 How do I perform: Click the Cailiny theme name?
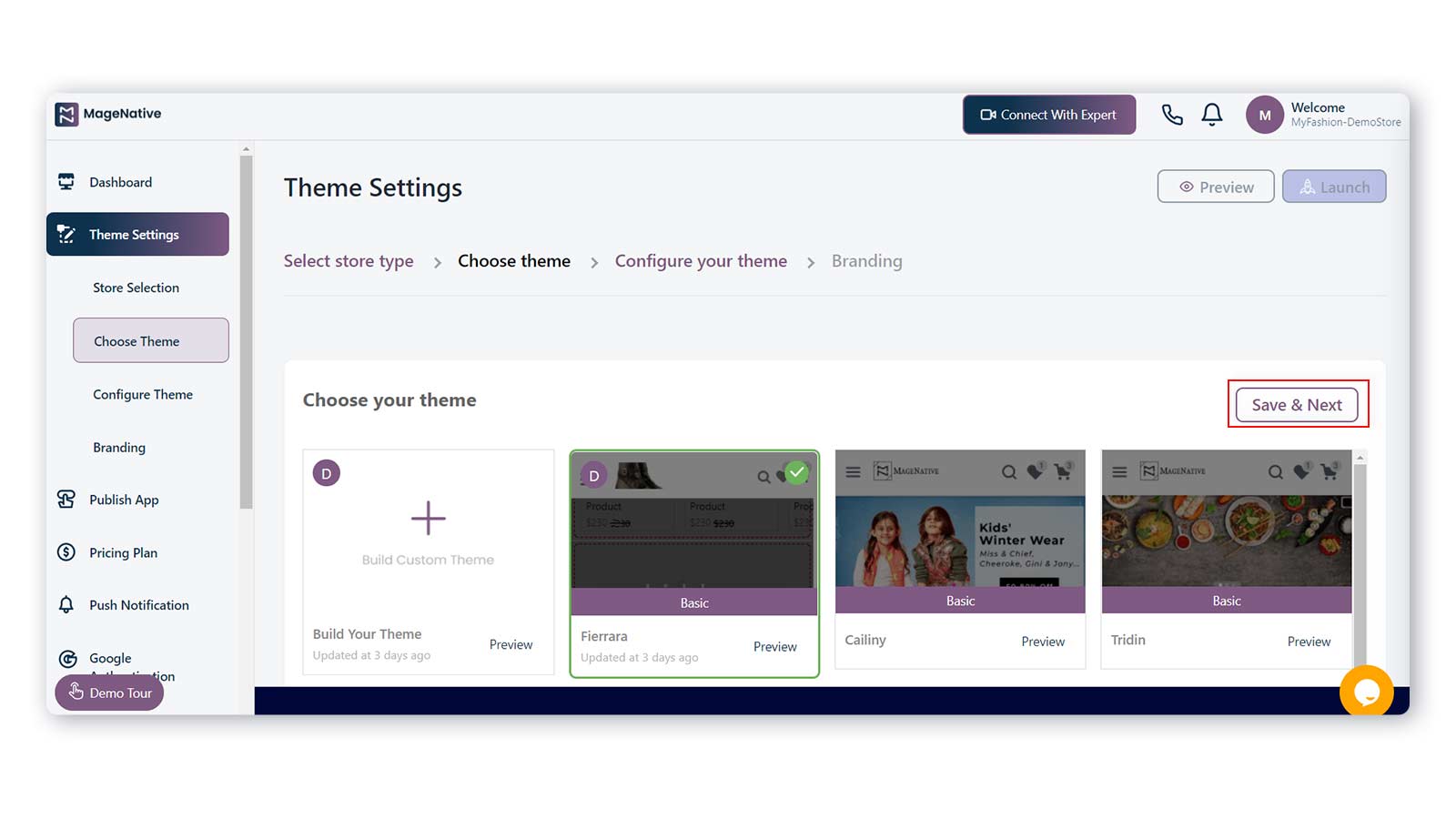864,640
